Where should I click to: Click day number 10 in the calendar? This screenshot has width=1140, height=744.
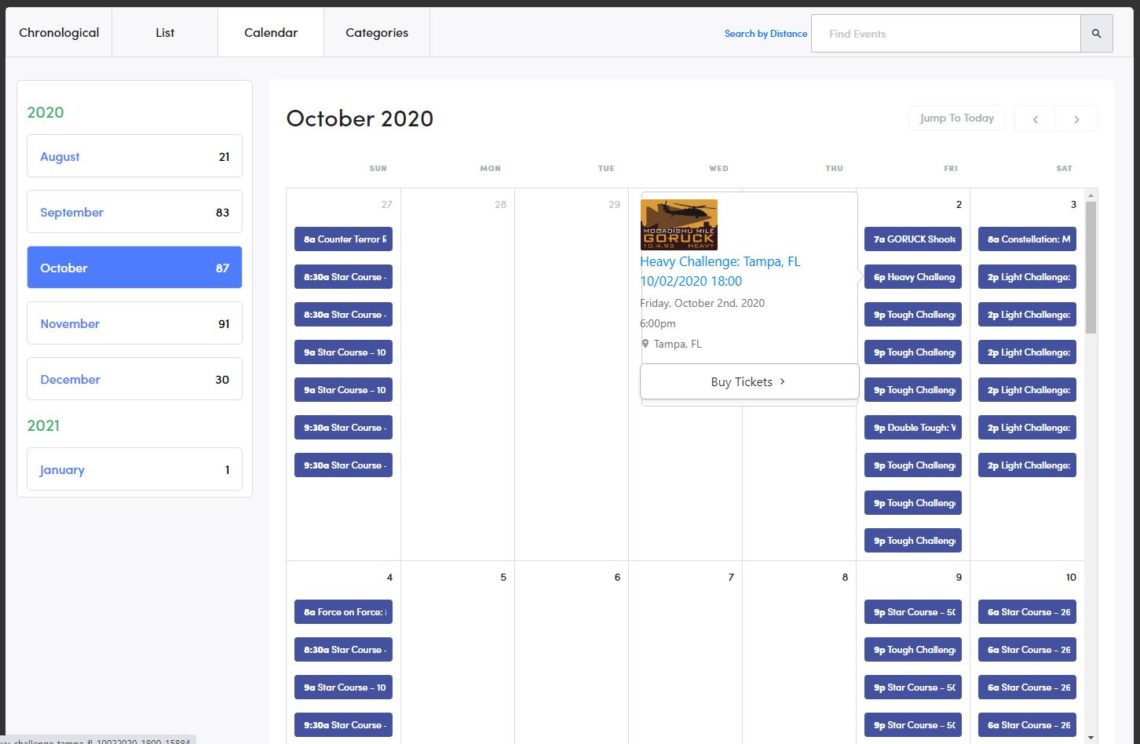1071,577
